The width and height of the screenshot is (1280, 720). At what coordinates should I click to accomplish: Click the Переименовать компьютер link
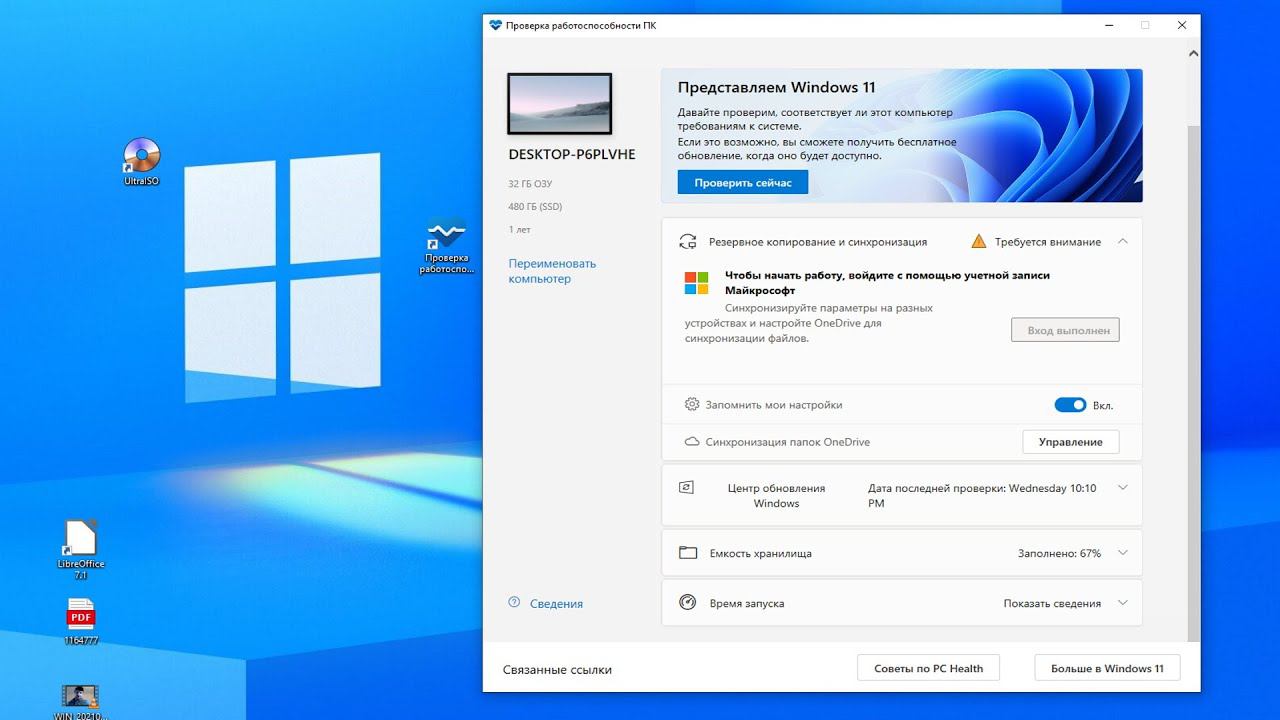click(x=552, y=271)
